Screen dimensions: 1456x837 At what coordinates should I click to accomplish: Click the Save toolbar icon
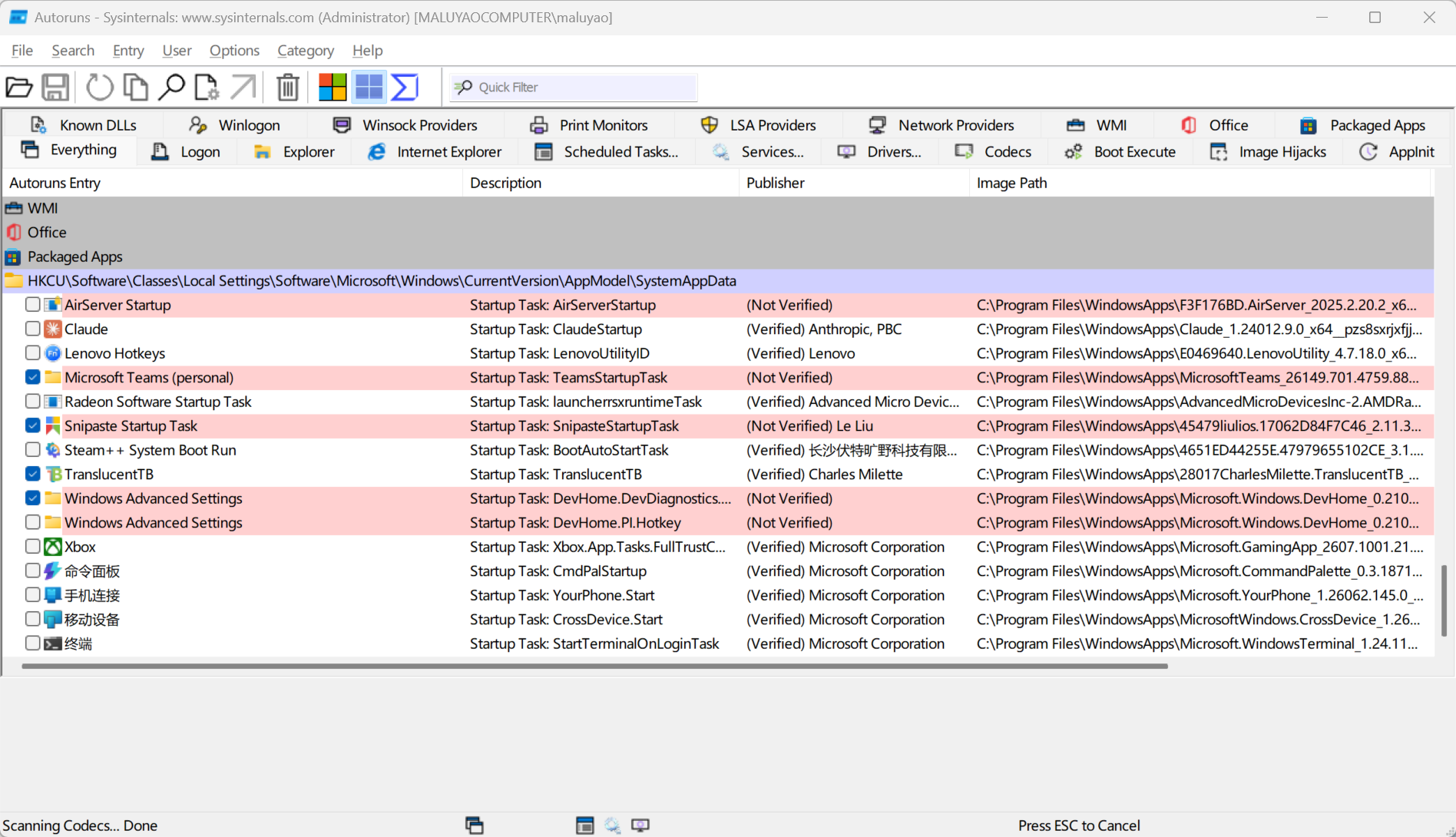pos(55,88)
